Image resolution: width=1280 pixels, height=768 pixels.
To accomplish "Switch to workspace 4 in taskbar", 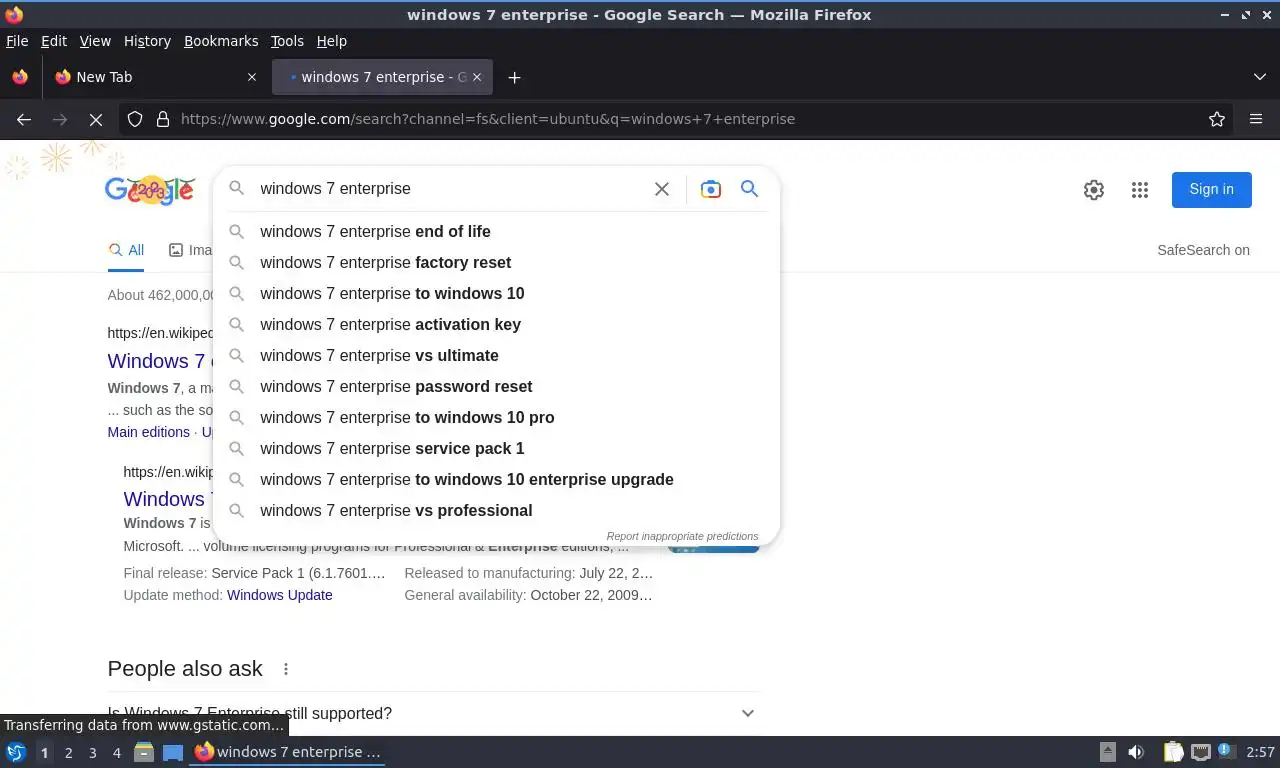I will click(117, 753).
